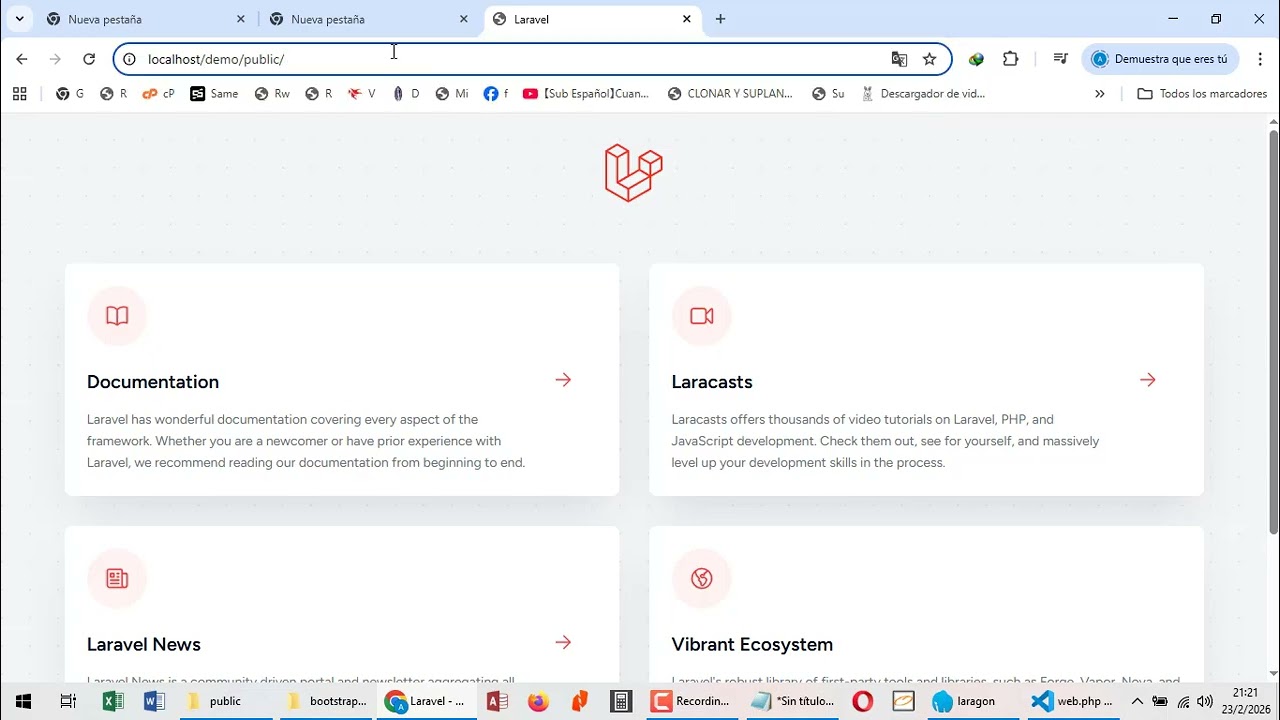
Task: Open the cP bookmark
Action: (159, 94)
